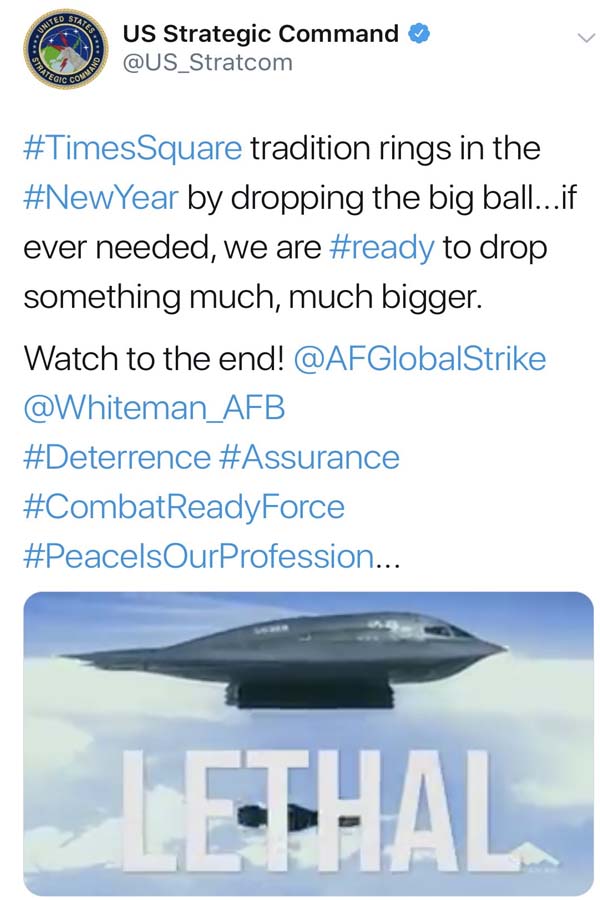Expand truncated text via trailing ellipsis

coord(386,558)
